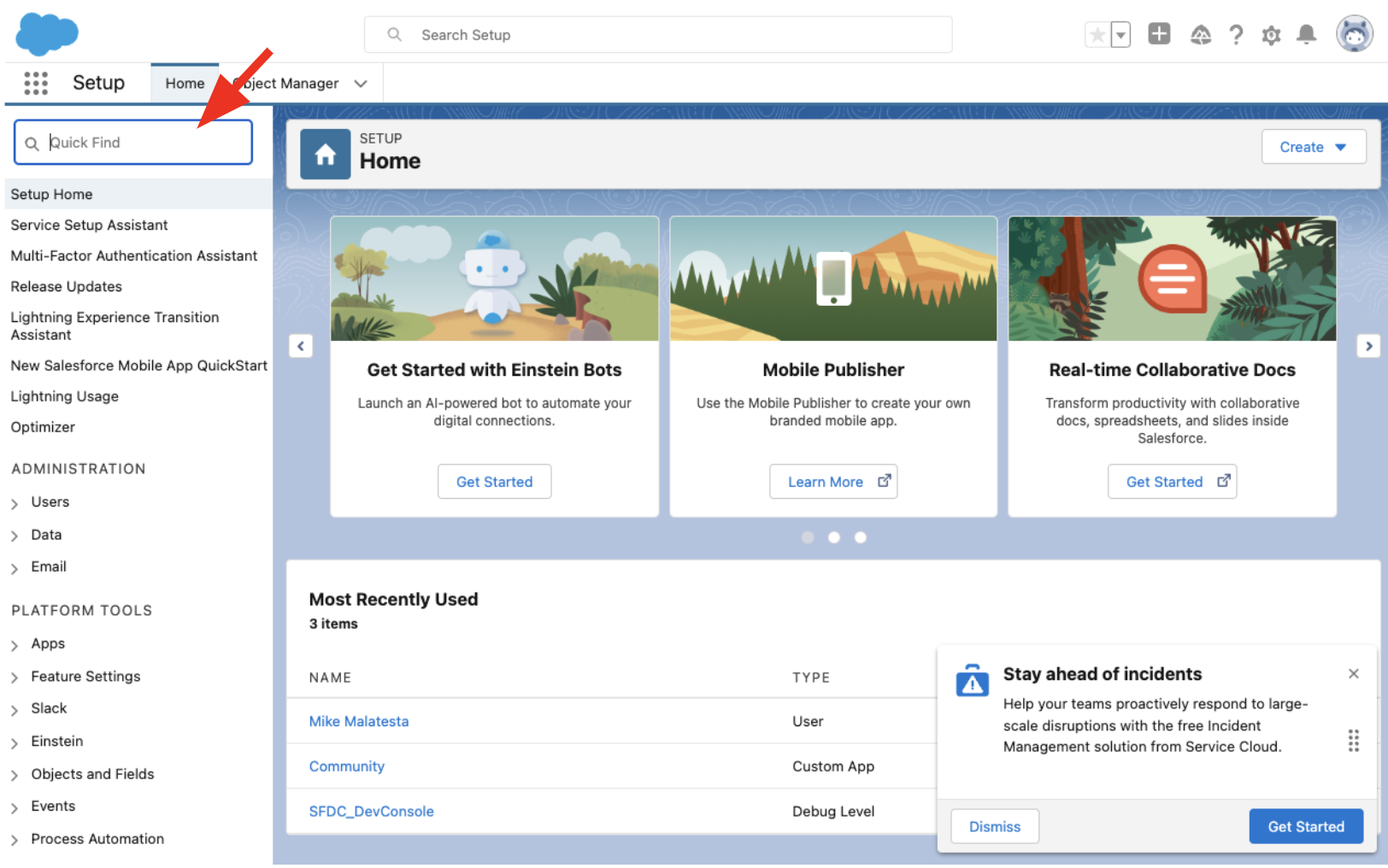The height and width of the screenshot is (868, 1388).
Task: Open the Setup gear icon
Action: coord(1271,35)
